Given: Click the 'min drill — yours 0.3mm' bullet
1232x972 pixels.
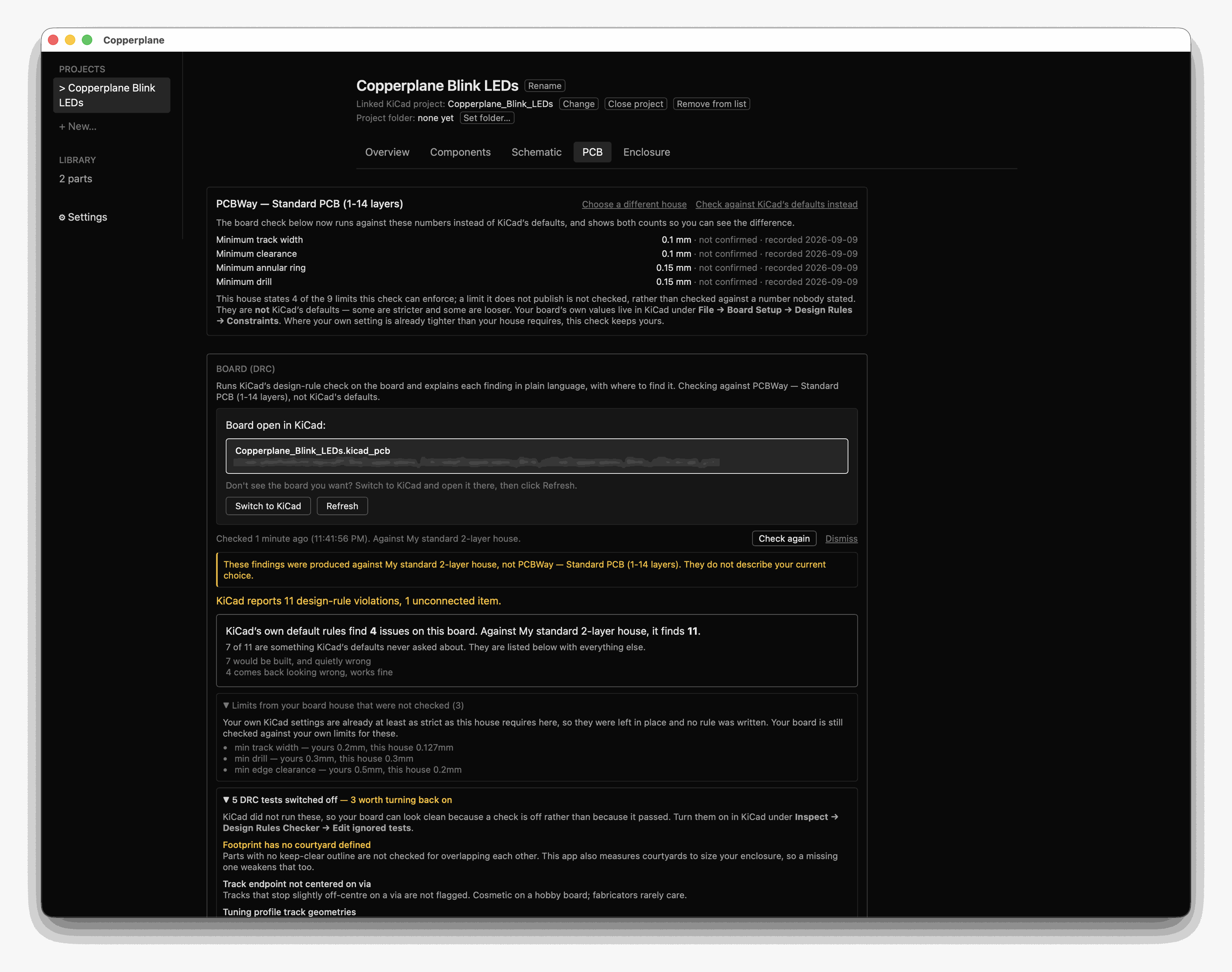Looking at the screenshot, I should point(324,759).
